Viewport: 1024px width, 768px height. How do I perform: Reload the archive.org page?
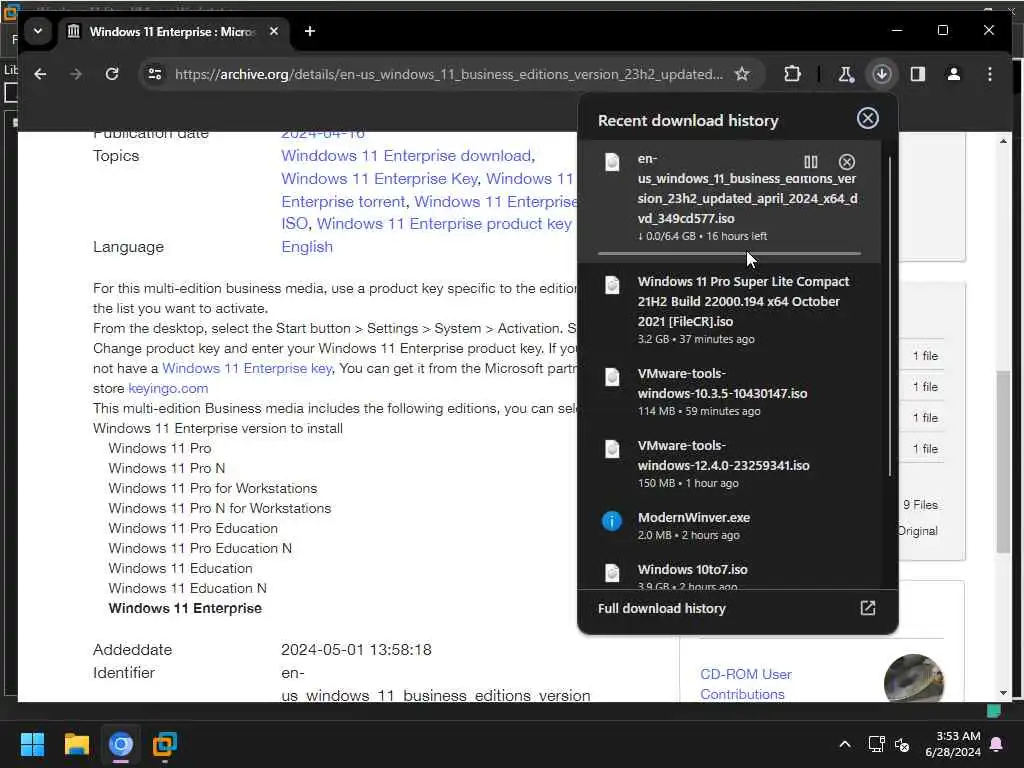(x=112, y=74)
